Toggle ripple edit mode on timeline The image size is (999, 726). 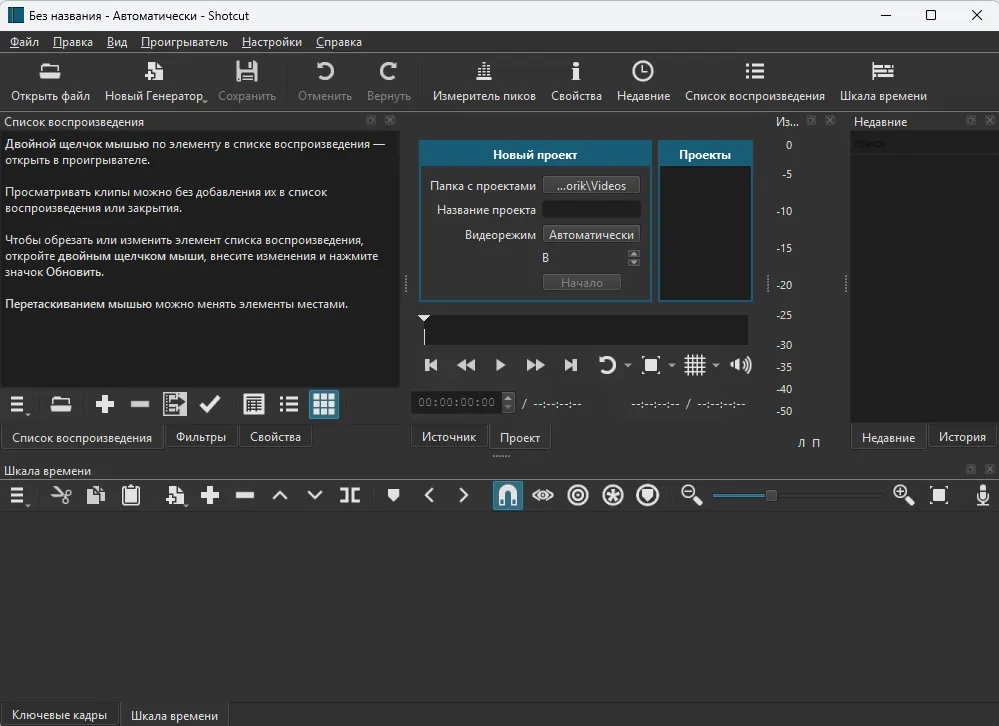[x=578, y=495]
